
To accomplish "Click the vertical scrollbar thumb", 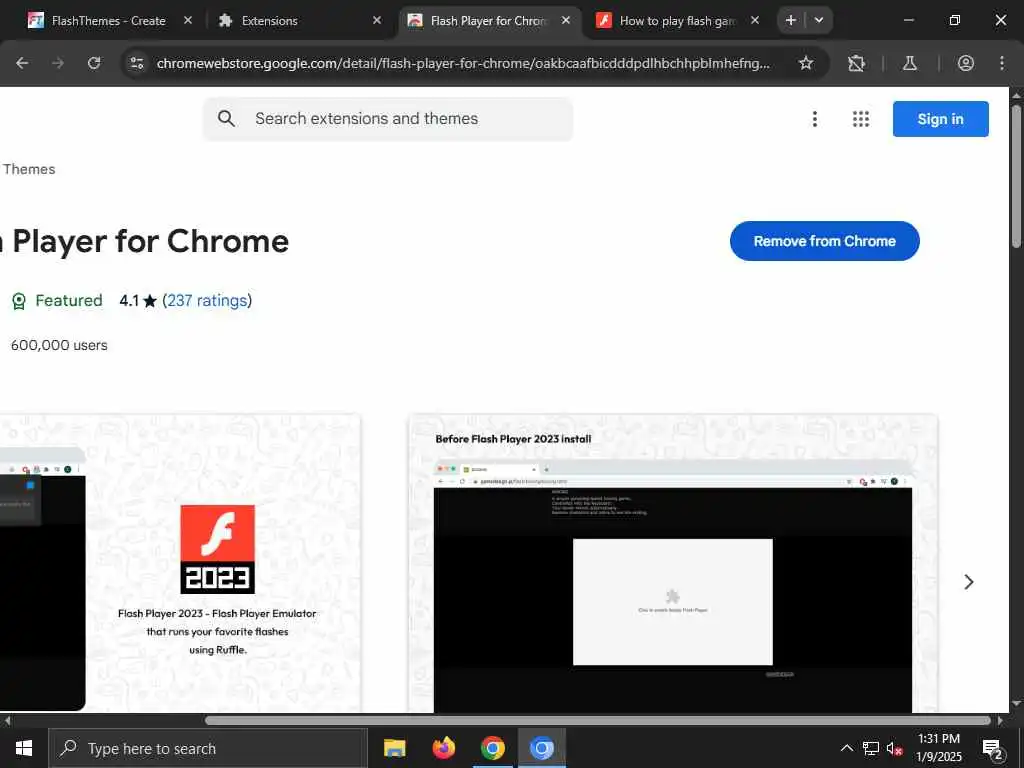I will 1016,176.
